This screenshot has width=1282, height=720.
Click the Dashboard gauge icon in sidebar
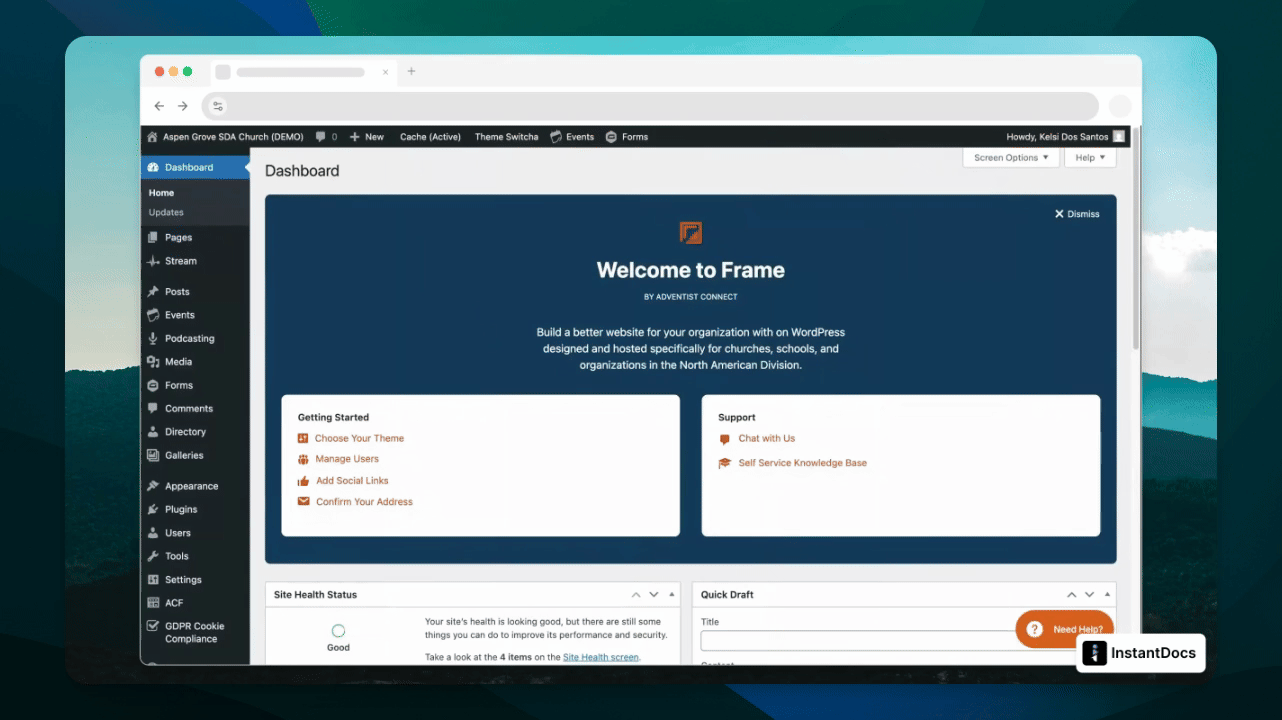click(x=153, y=167)
